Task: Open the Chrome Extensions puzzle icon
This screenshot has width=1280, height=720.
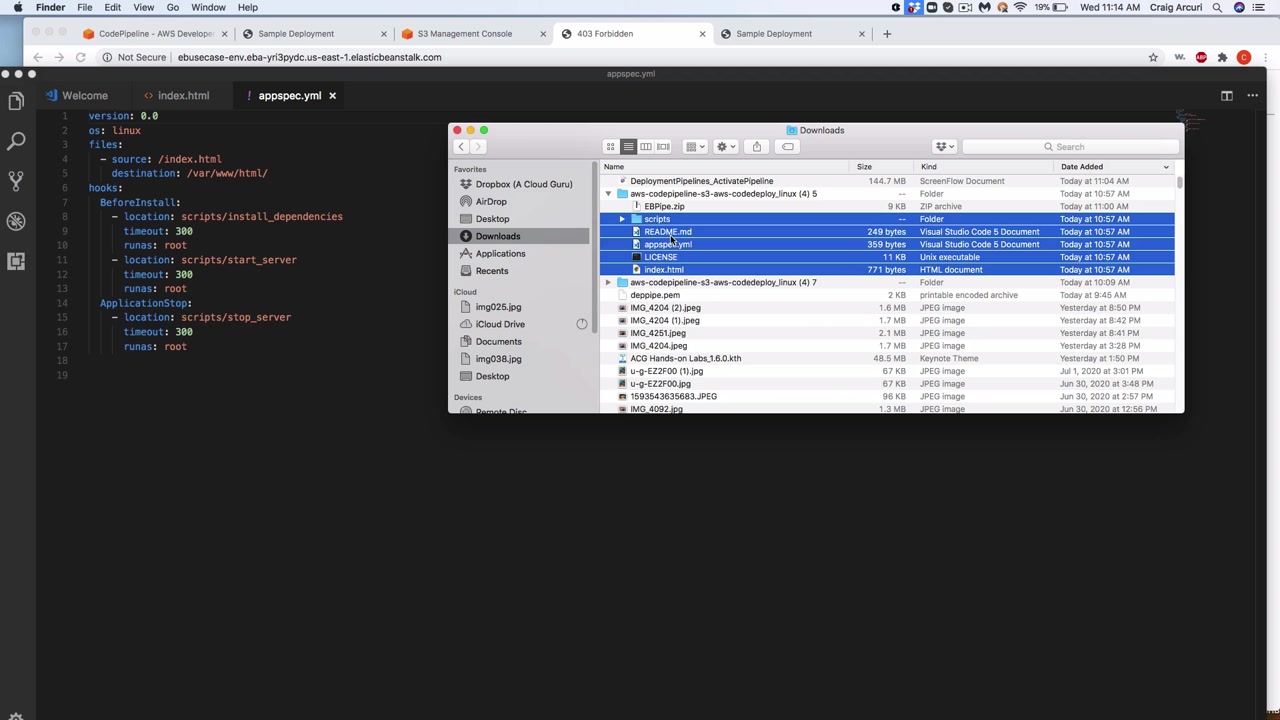Action: tap(1222, 57)
